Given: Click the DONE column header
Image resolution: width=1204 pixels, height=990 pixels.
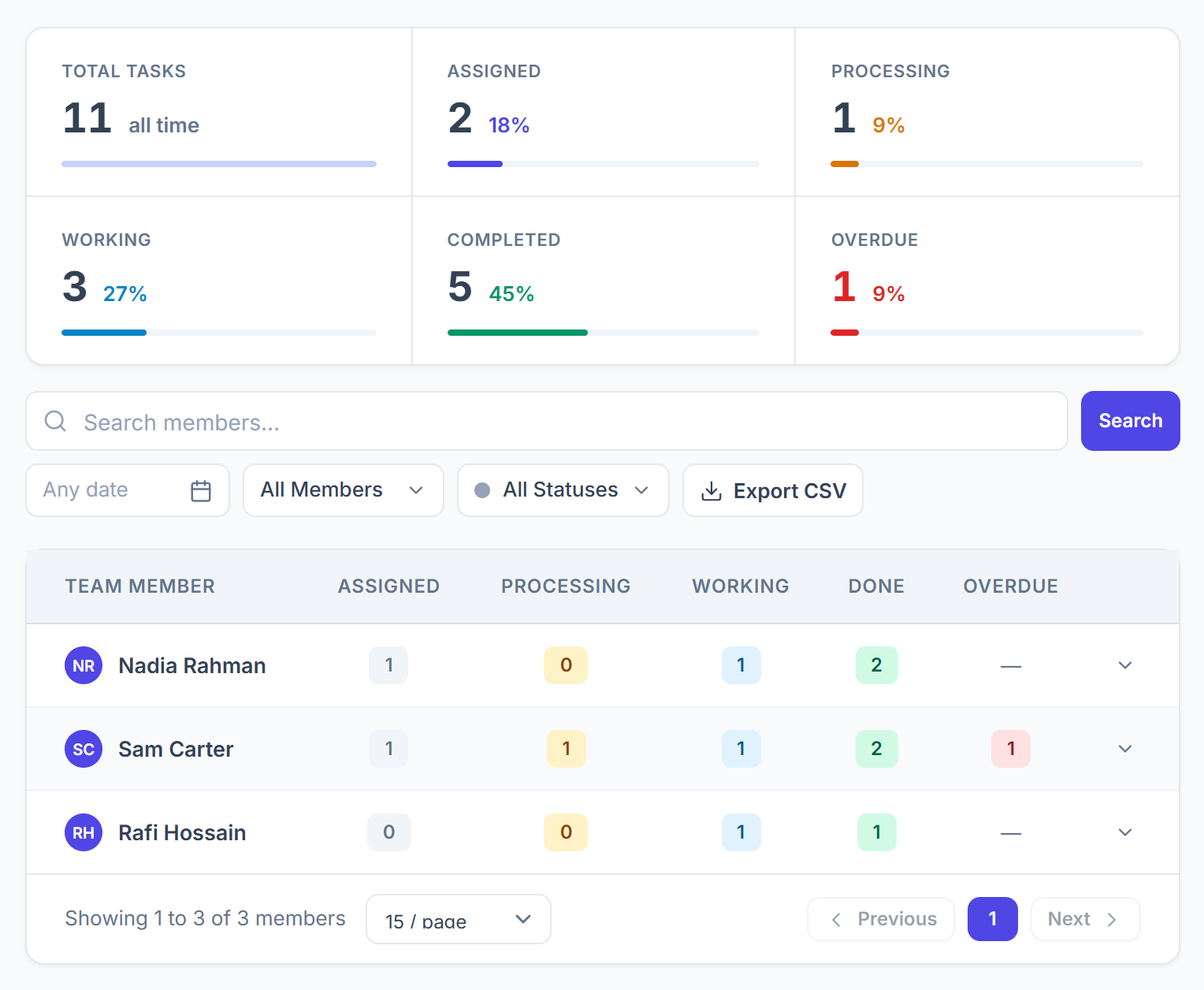Looking at the screenshot, I should coord(876,586).
